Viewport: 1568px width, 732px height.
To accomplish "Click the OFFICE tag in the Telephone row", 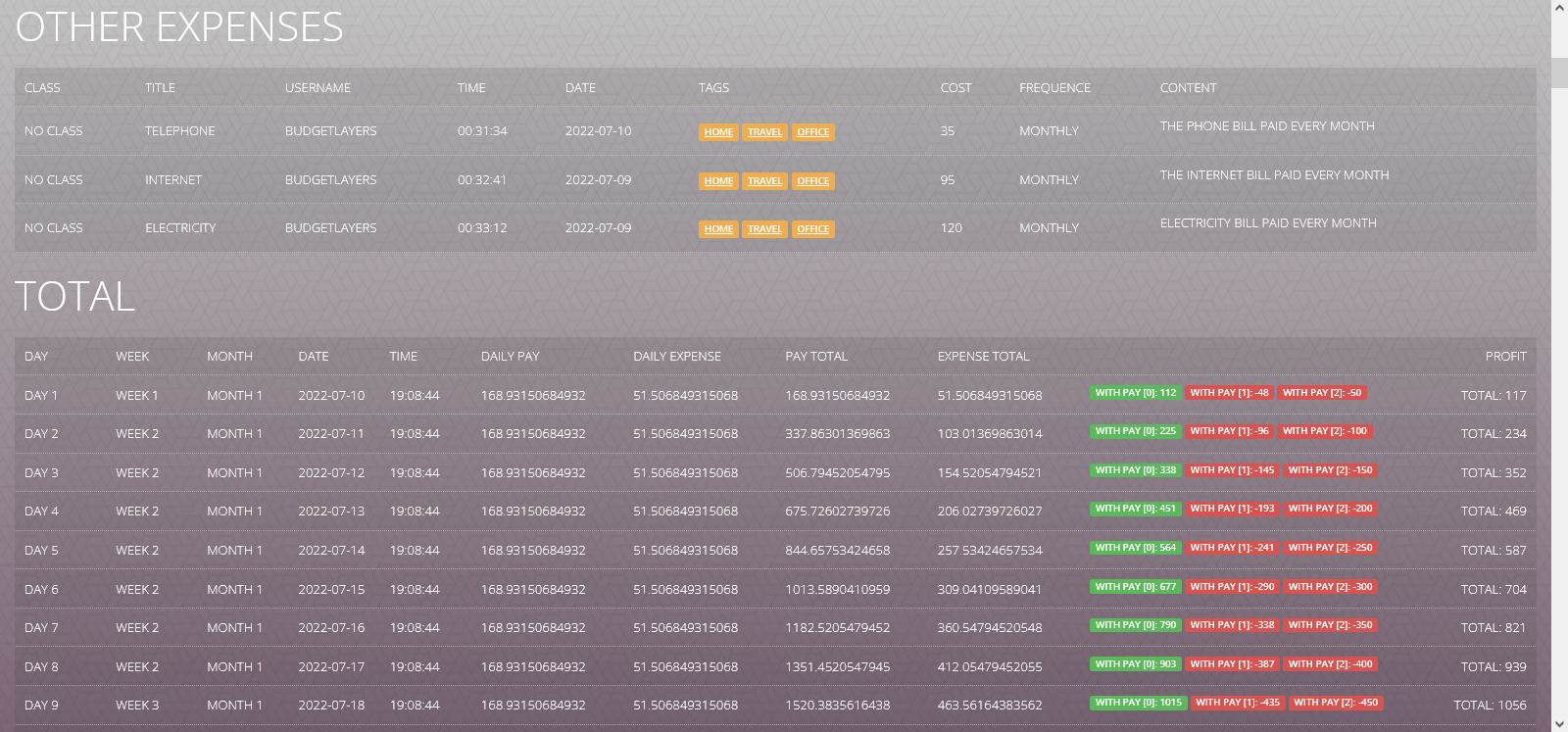I will tap(812, 132).
